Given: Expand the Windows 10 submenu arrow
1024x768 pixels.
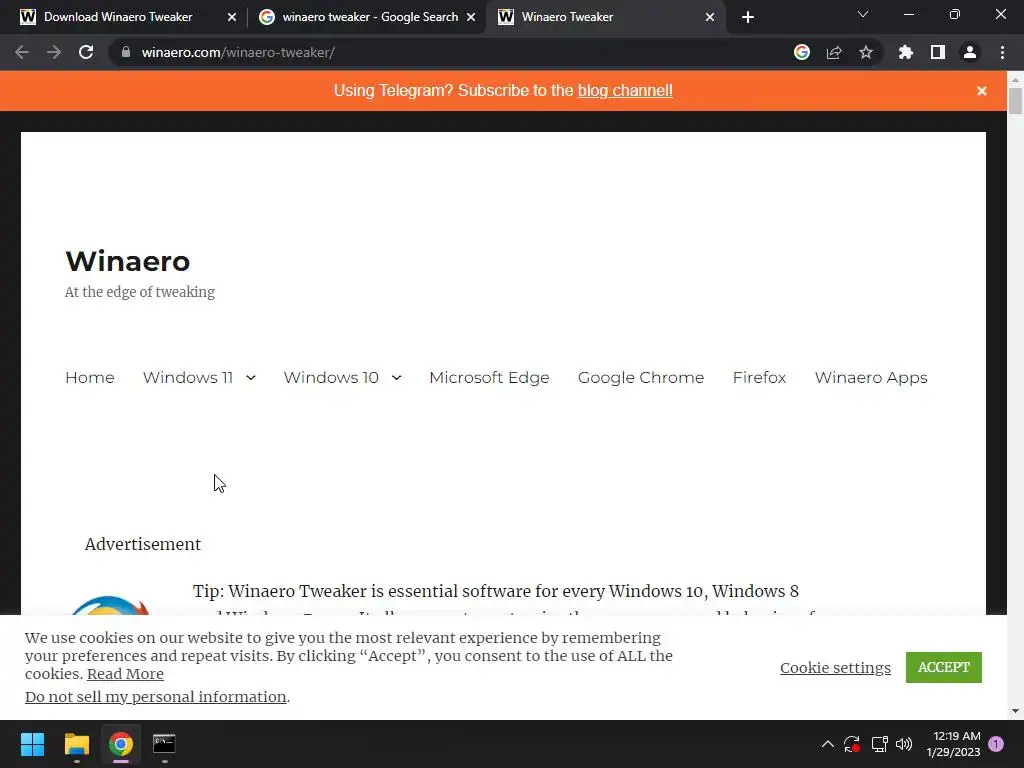Looking at the screenshot, I should coord(396,377).
